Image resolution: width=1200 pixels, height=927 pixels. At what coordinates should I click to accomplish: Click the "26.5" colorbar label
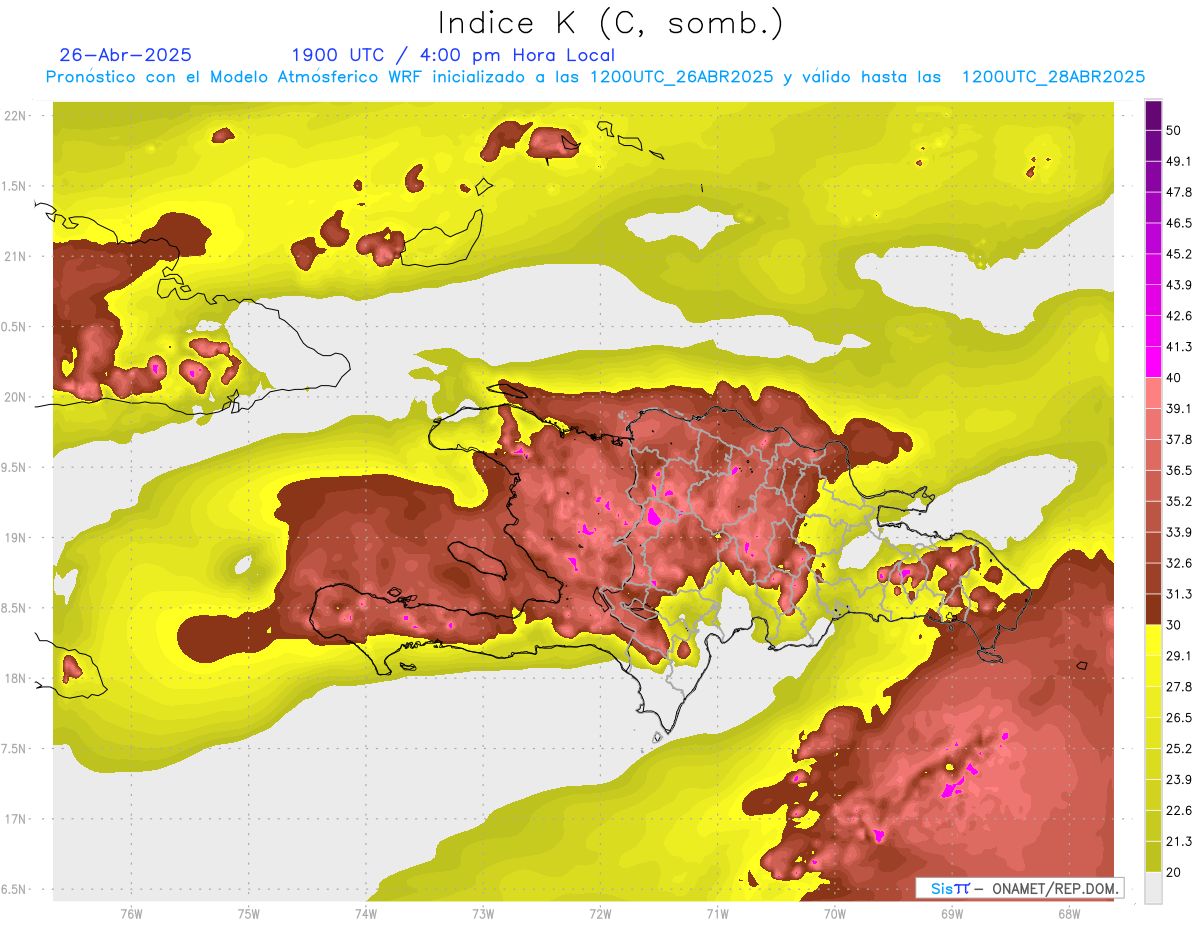tap(1179, 717)
